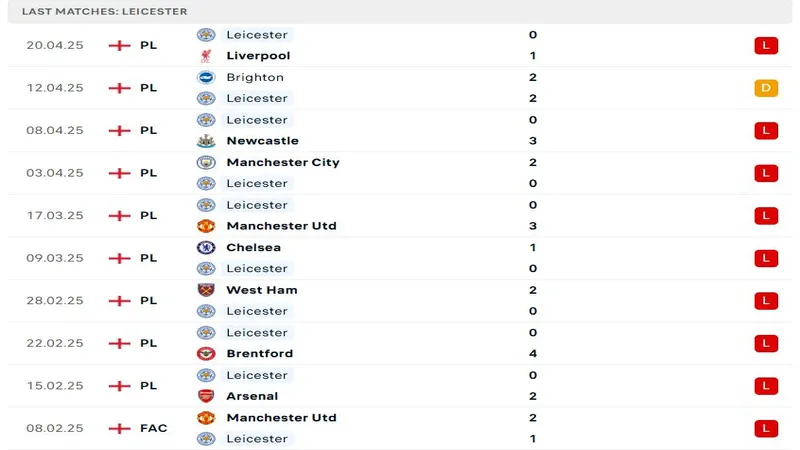
Task: Click the red L badge for Liverpool match
Action: (x=766, y=45)
